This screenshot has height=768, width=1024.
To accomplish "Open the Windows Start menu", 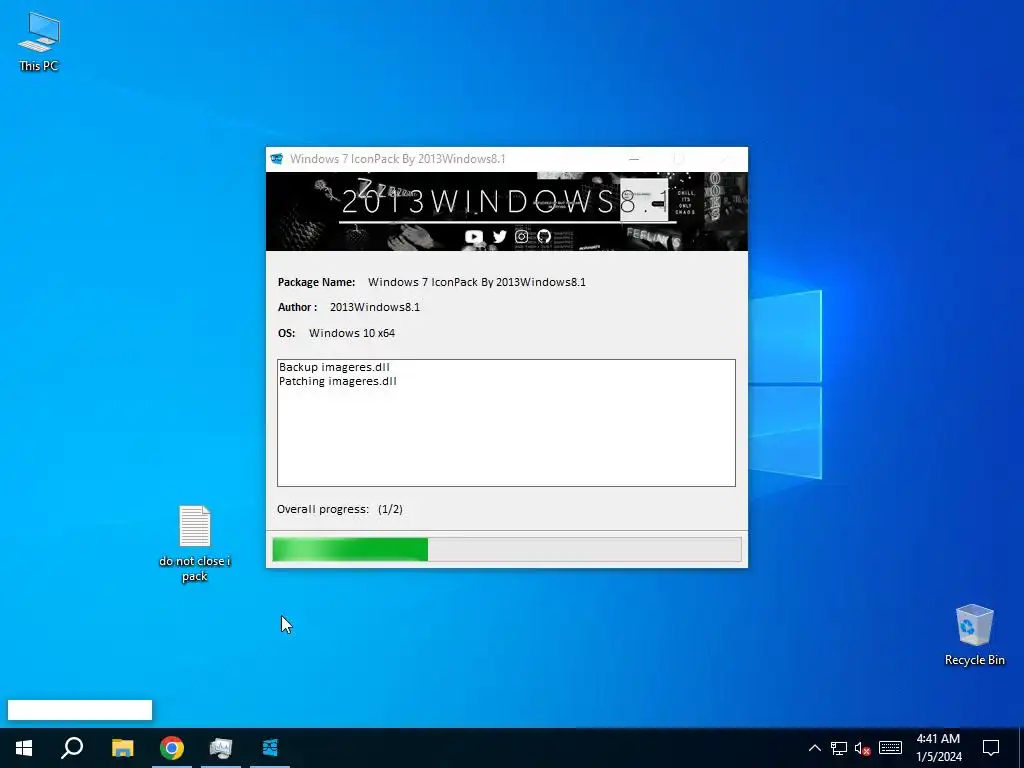I will 24,748.
